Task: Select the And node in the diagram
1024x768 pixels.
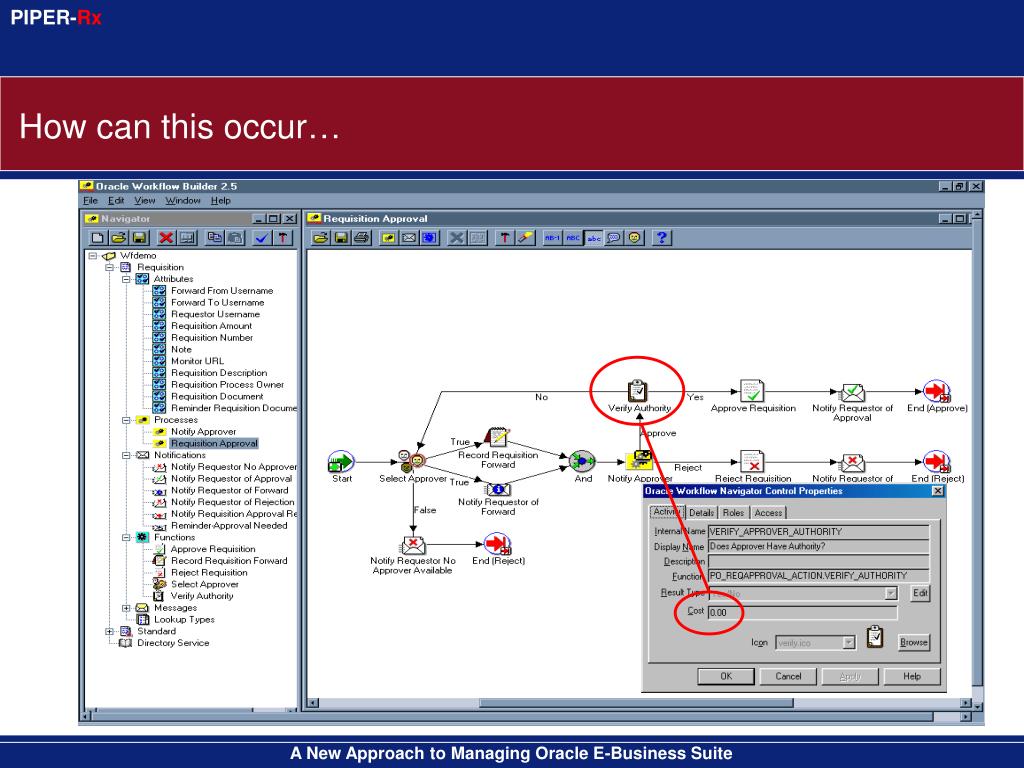Action: tap(582, 461)
